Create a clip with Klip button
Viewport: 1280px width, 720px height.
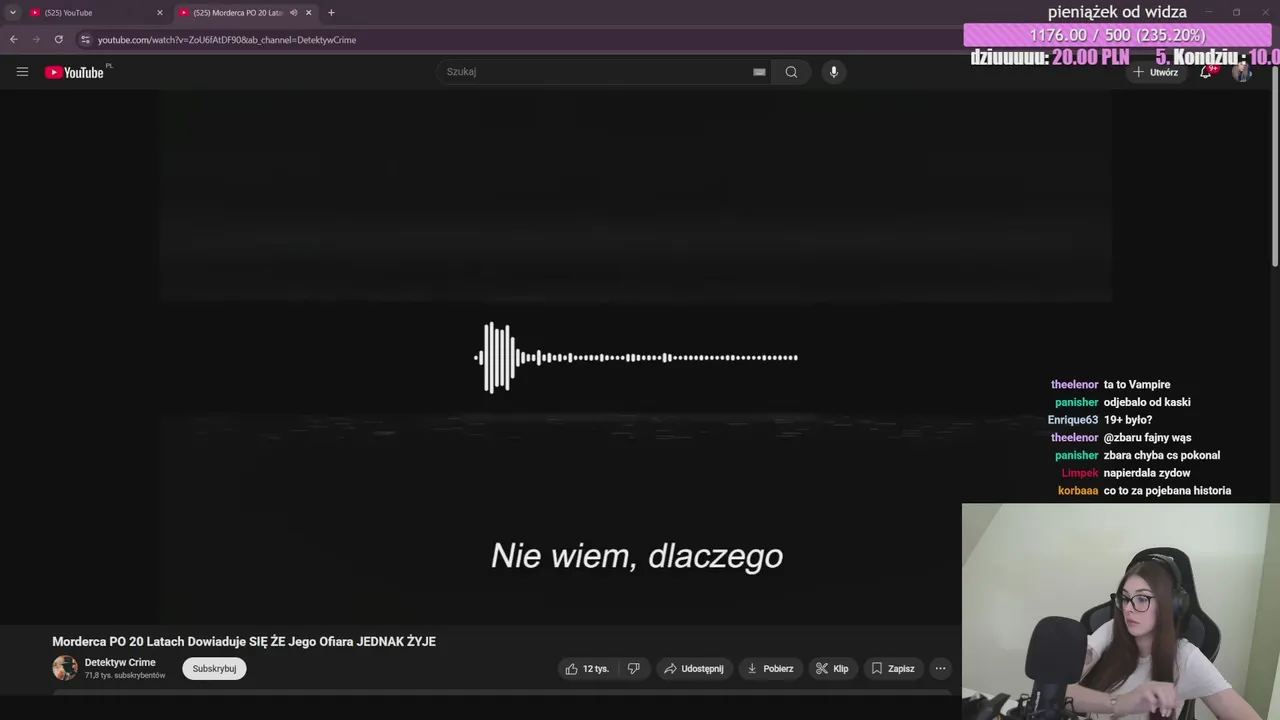click(832, 669)
